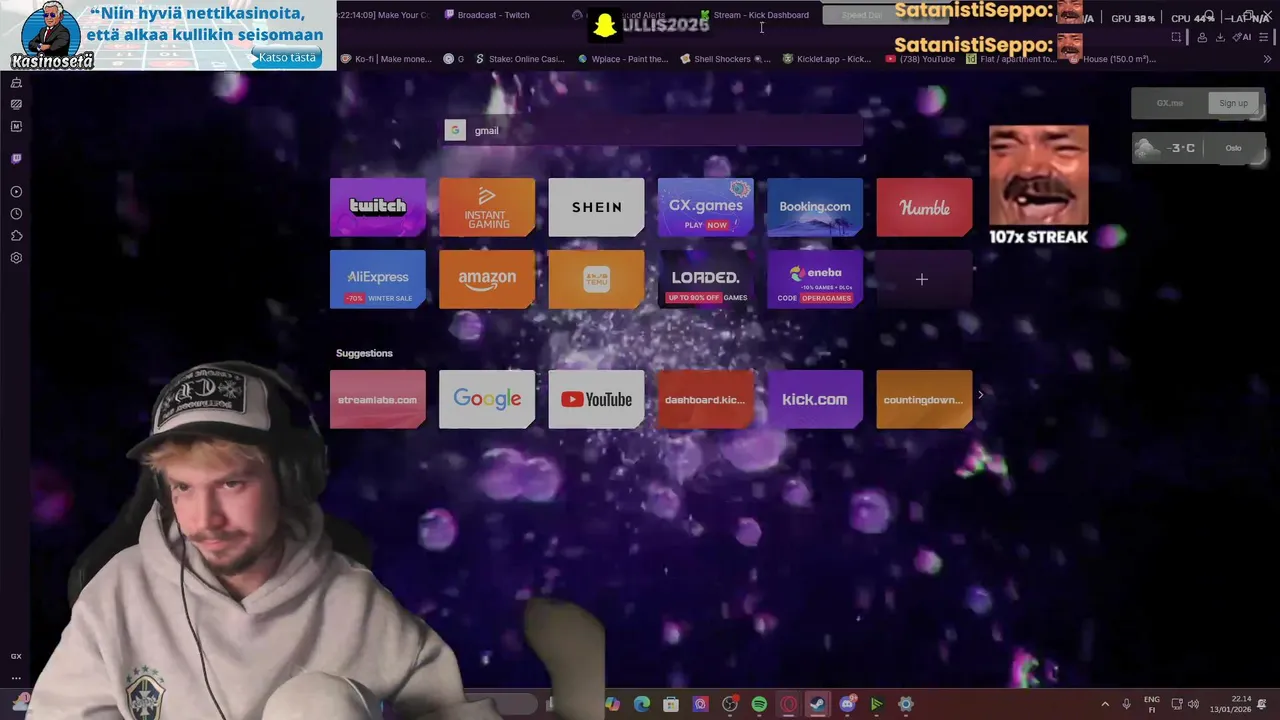
Task: Open the GX Cleaner sidebar icon
Action: 16,83
